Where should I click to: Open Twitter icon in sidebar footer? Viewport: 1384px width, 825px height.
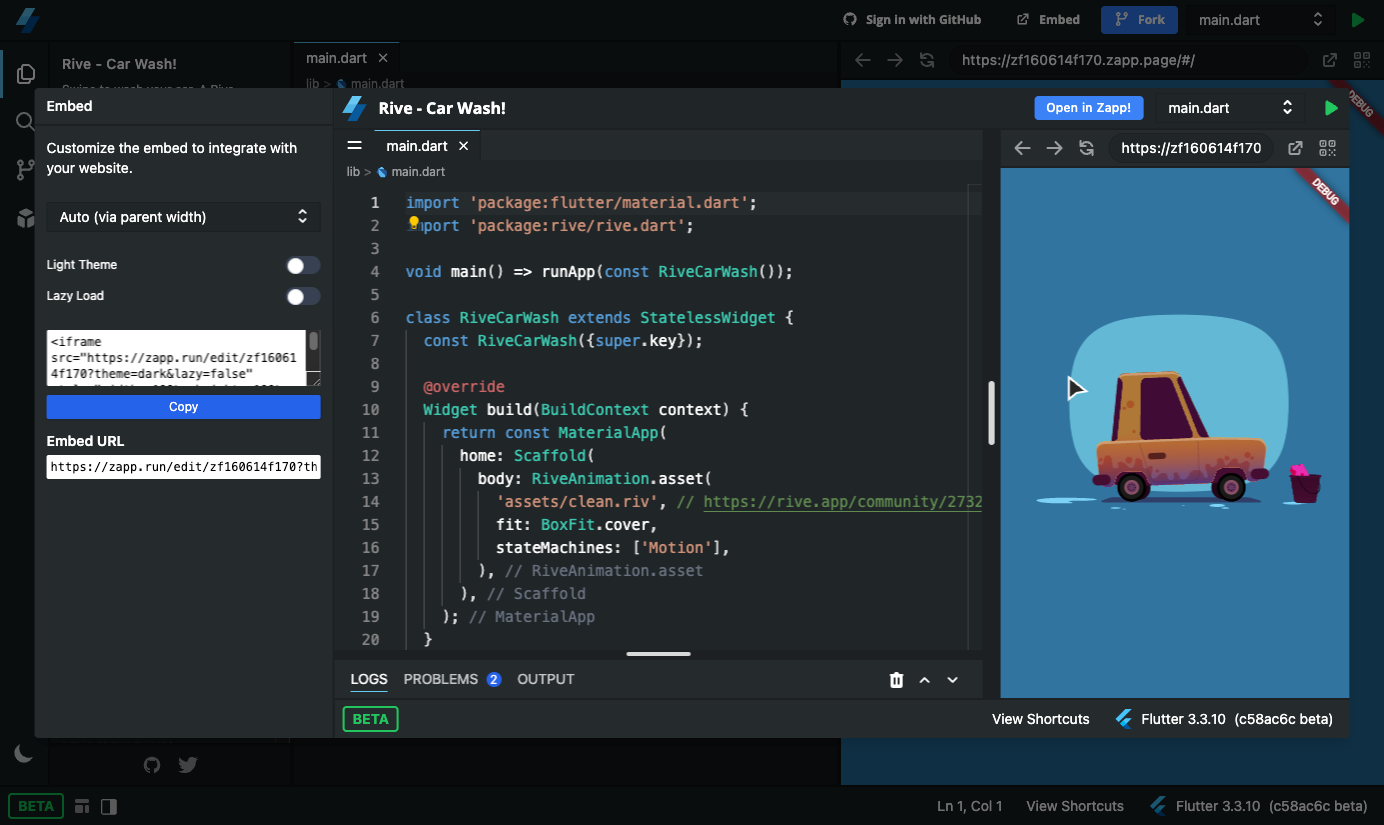point(187,765)
